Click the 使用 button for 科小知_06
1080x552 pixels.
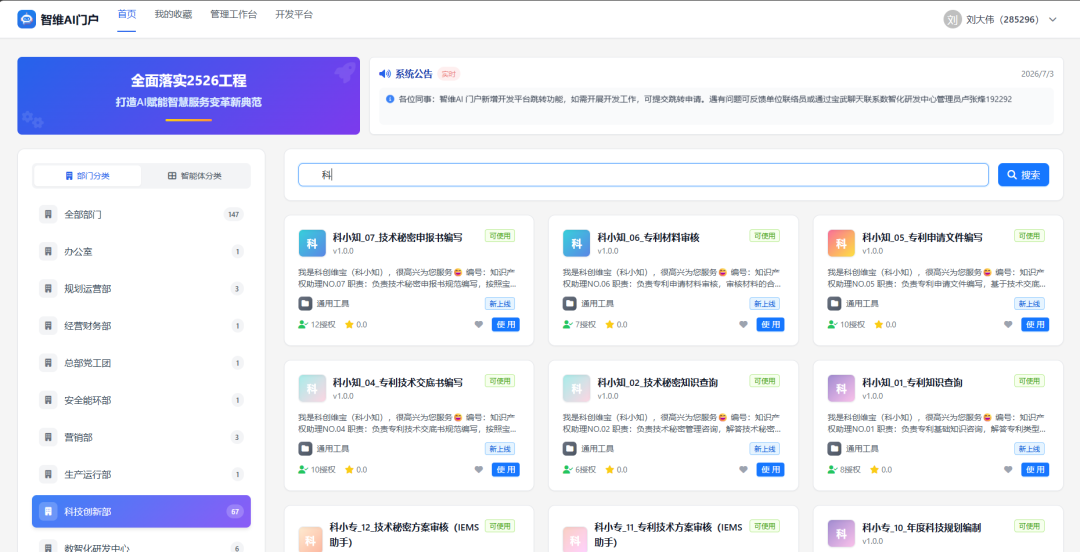(x=770, y=325)
